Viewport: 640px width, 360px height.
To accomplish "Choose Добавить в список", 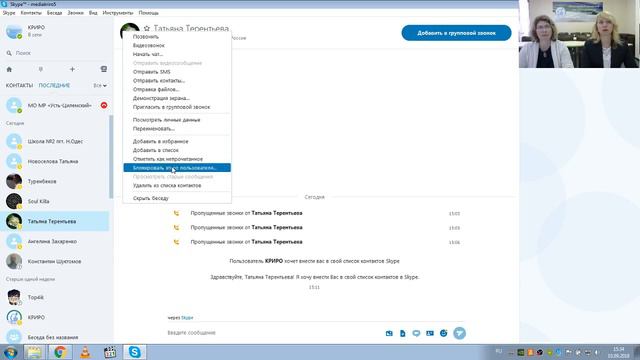I will [x=177, y=150].
